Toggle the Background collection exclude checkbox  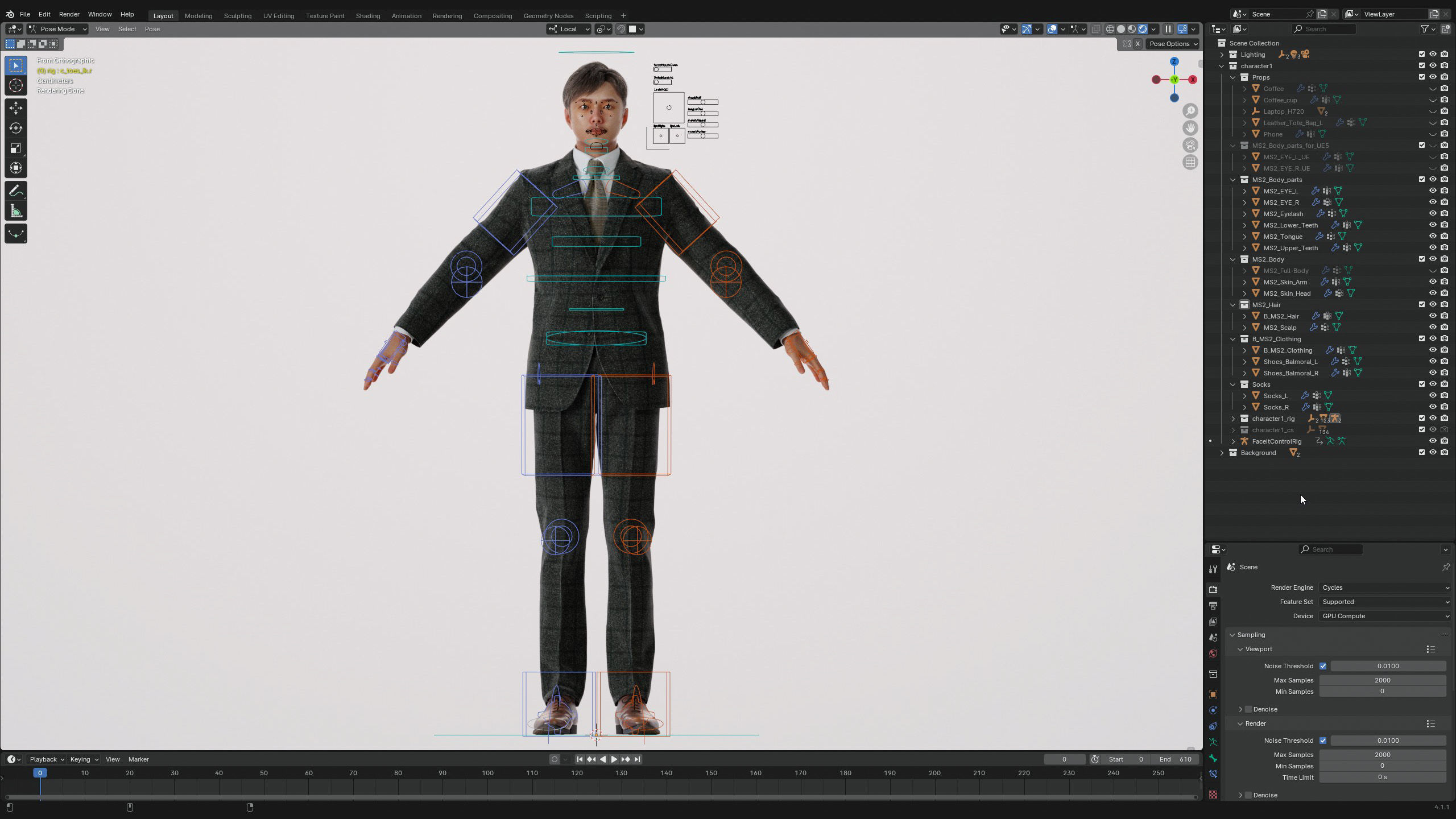1422,453
